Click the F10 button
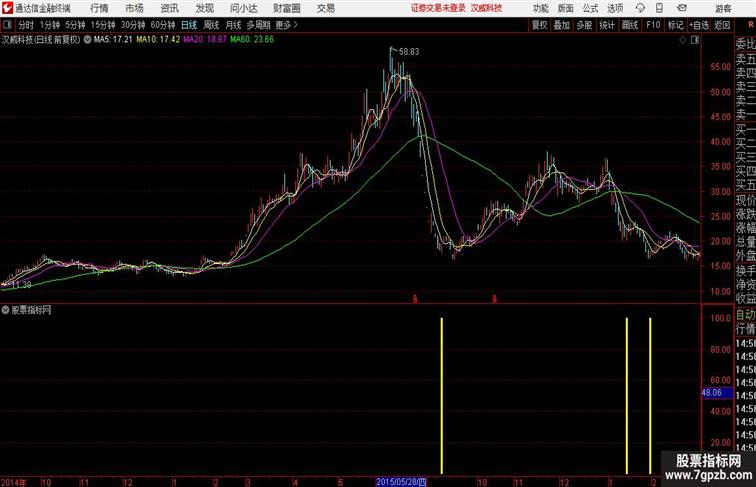The width and height of the screenshot is (756, 487). pyautogui.click(x=653, y=25)
